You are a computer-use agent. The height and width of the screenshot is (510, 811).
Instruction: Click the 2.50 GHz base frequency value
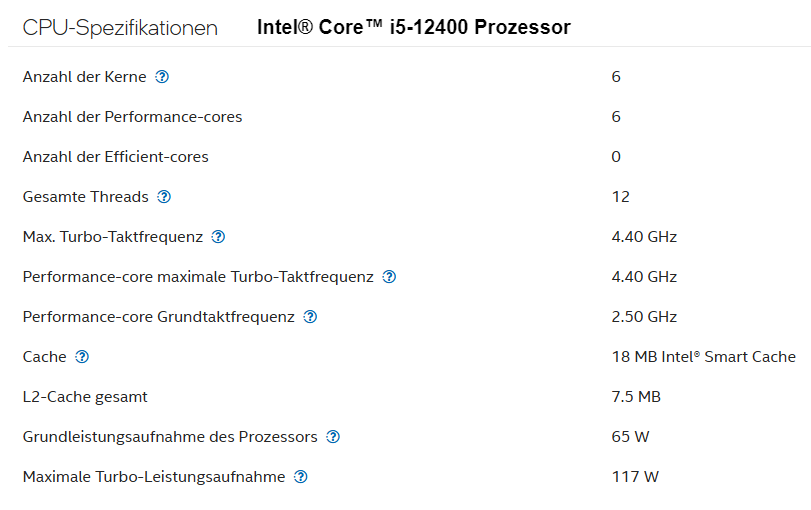coord(644,317)
